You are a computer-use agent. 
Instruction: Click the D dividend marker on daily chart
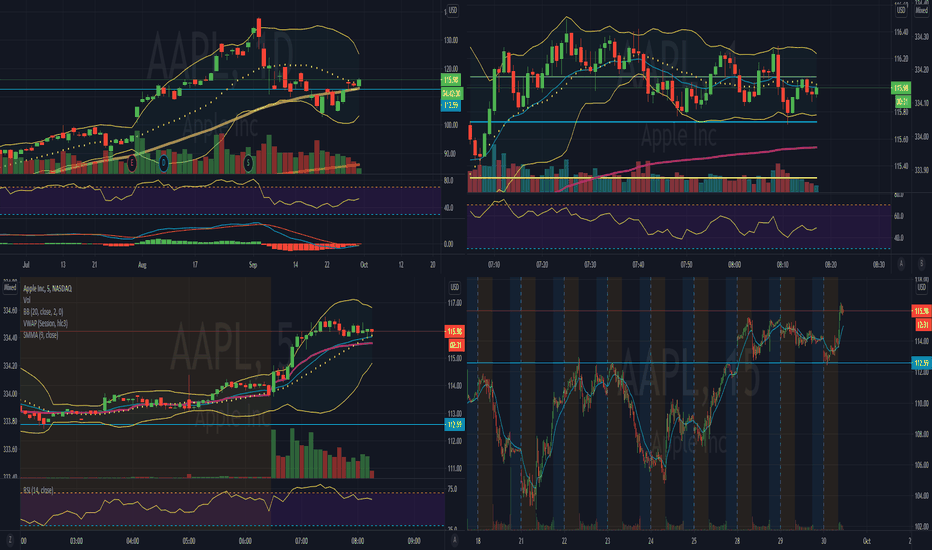point(163,162)
